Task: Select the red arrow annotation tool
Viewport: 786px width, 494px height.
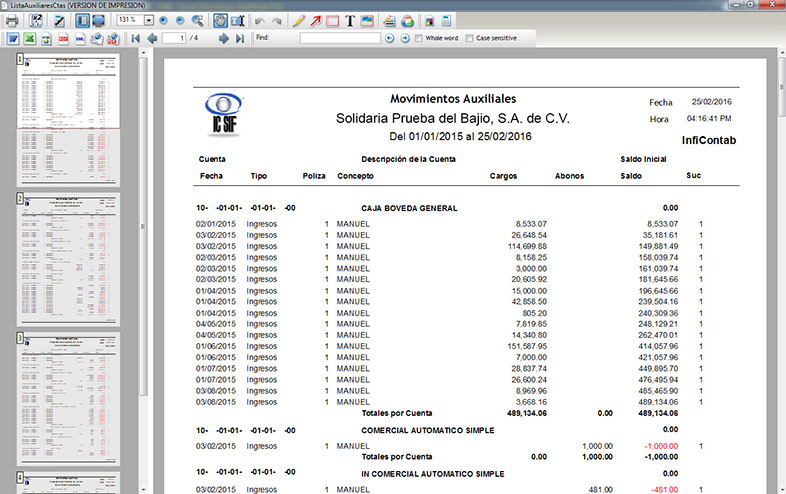Action: click(x=317, y=19)
